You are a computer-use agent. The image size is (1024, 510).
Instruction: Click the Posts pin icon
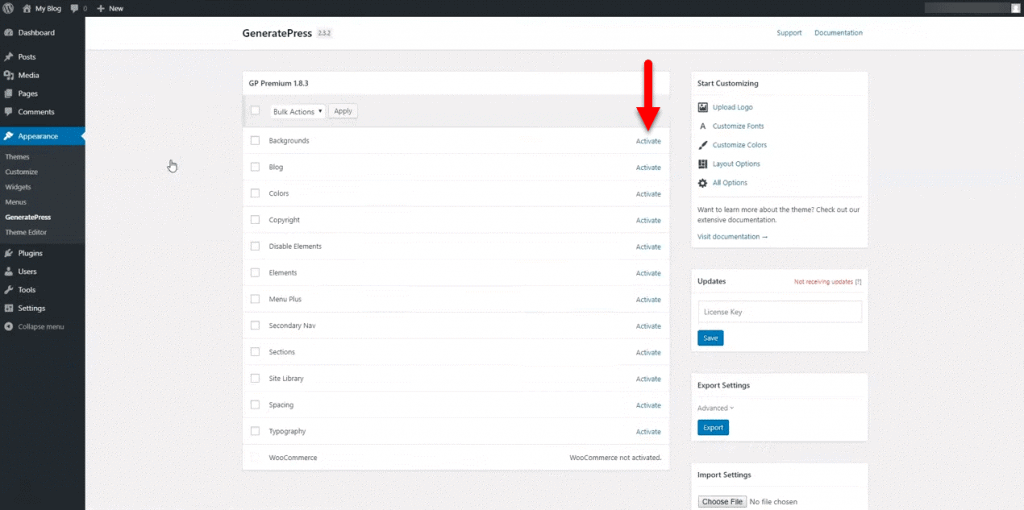[9, 57]
